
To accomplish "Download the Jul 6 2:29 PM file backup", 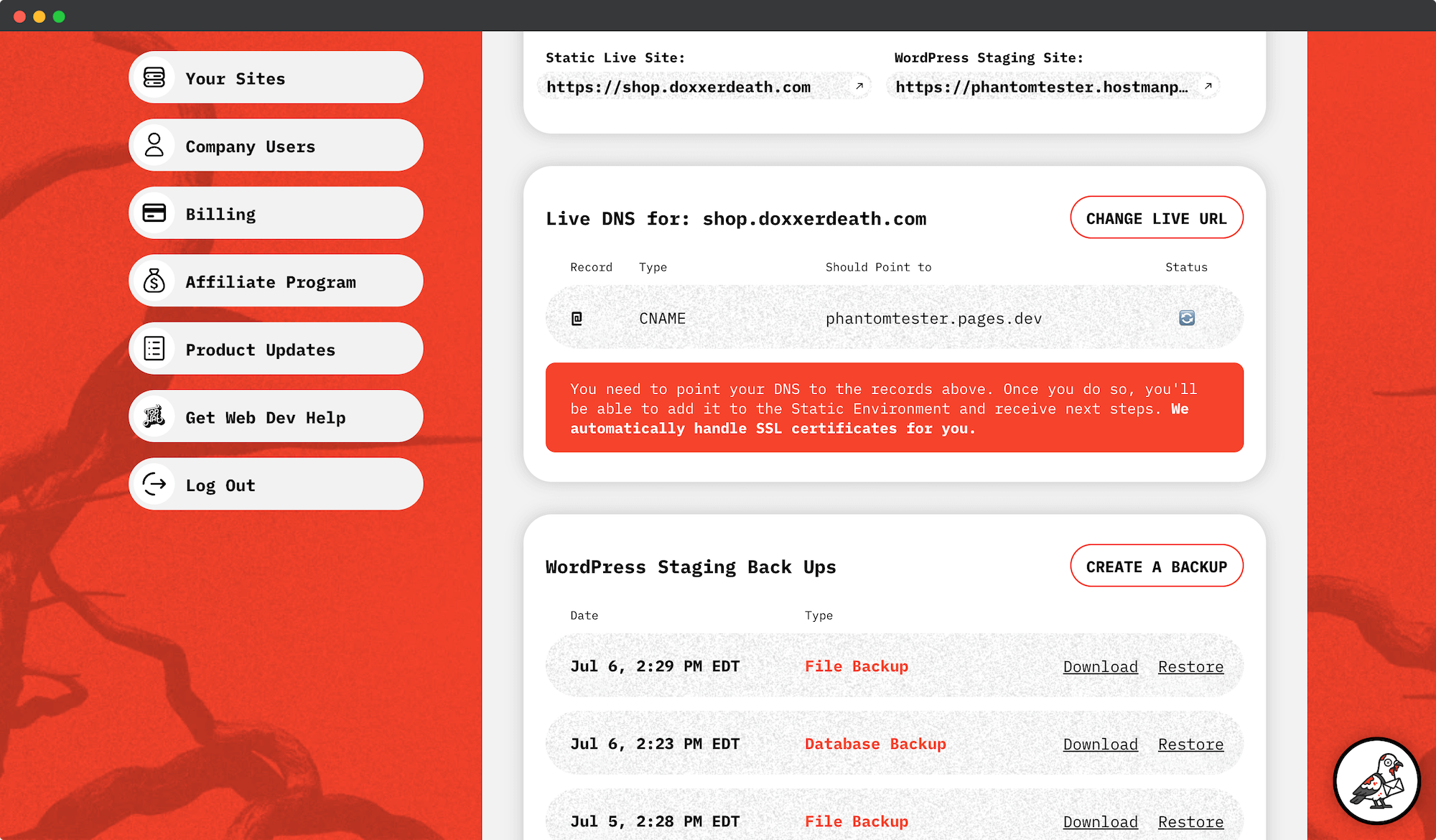I will point(1100,667).
